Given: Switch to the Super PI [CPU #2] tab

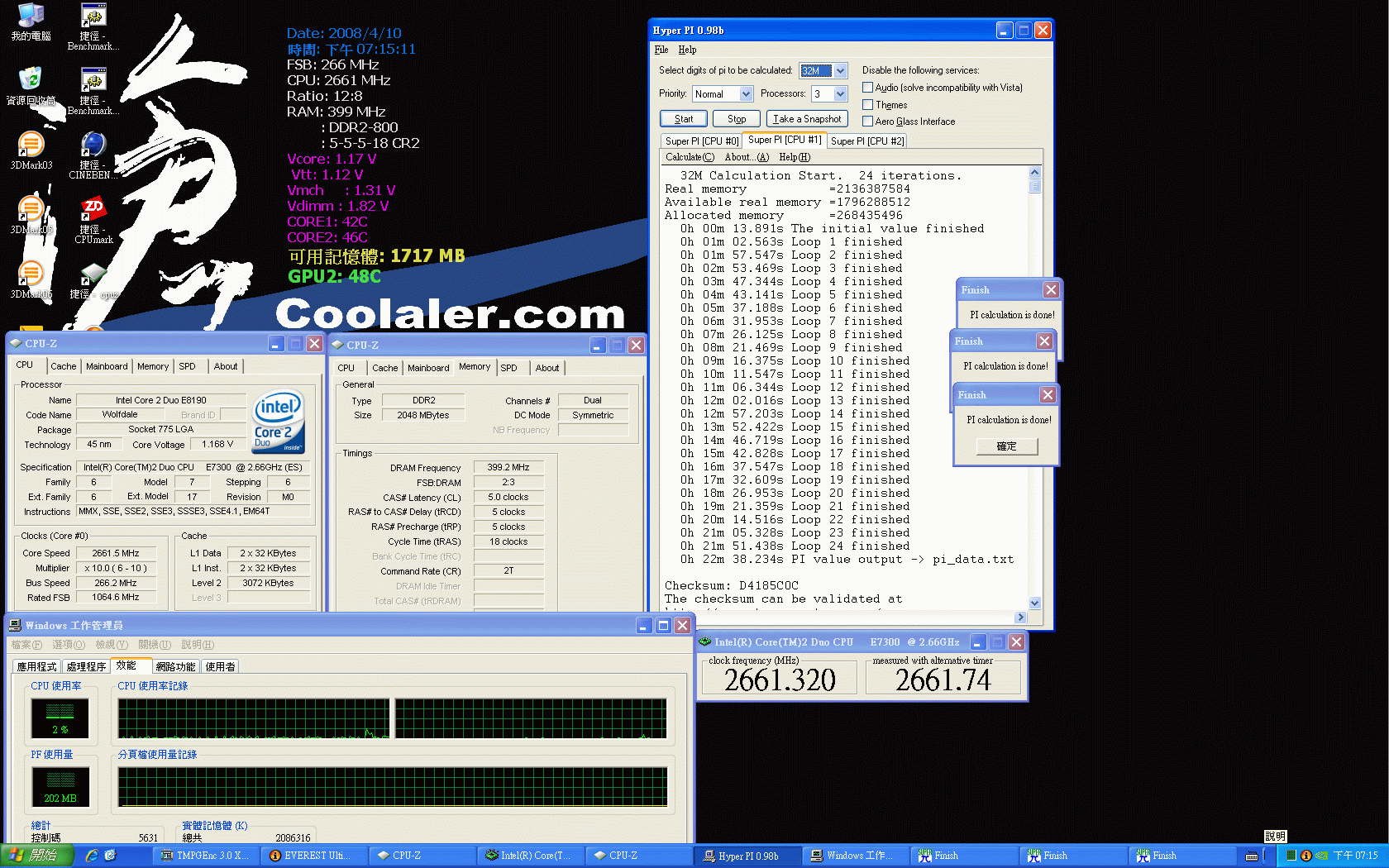Looking at the screenshot, I should coord(866,141).
